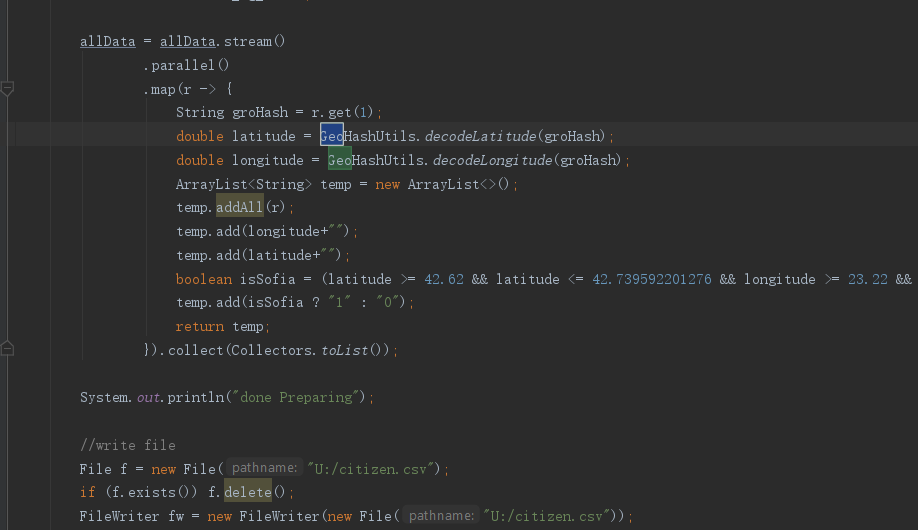Click the selected 'Geo' in the latitude line
918x530 pixels.
[x=331, y=136]
